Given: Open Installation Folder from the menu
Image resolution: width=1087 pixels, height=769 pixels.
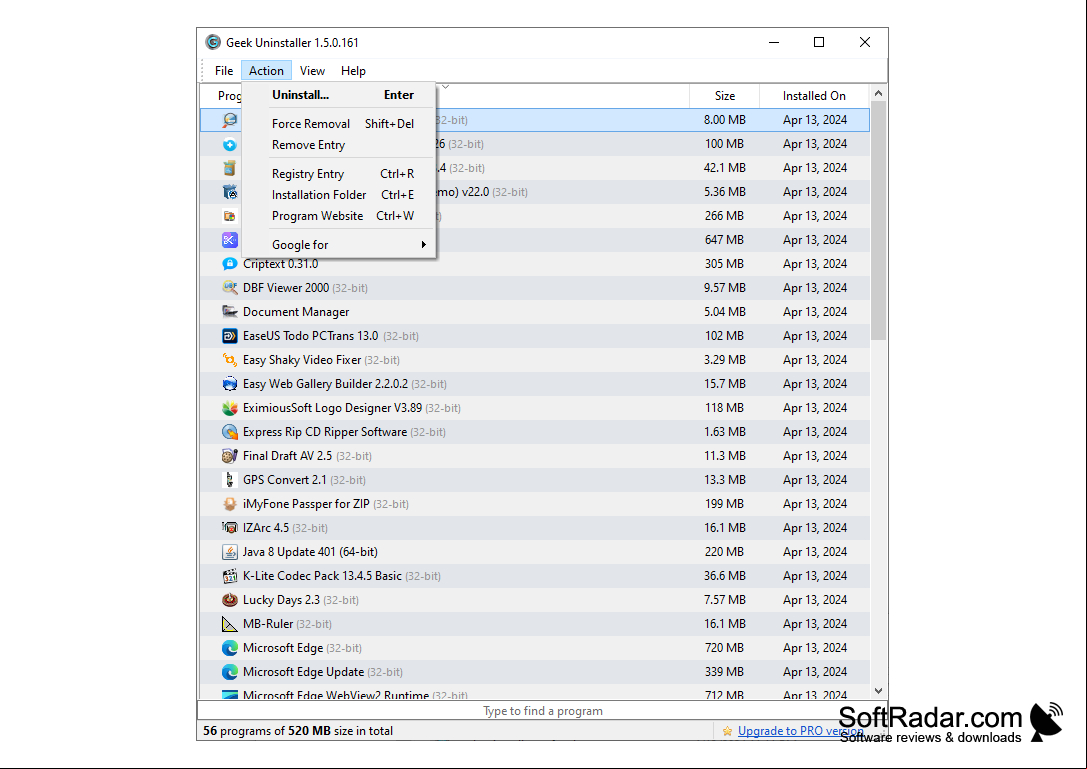Looking at the screenshot, I should pos(339,195).
